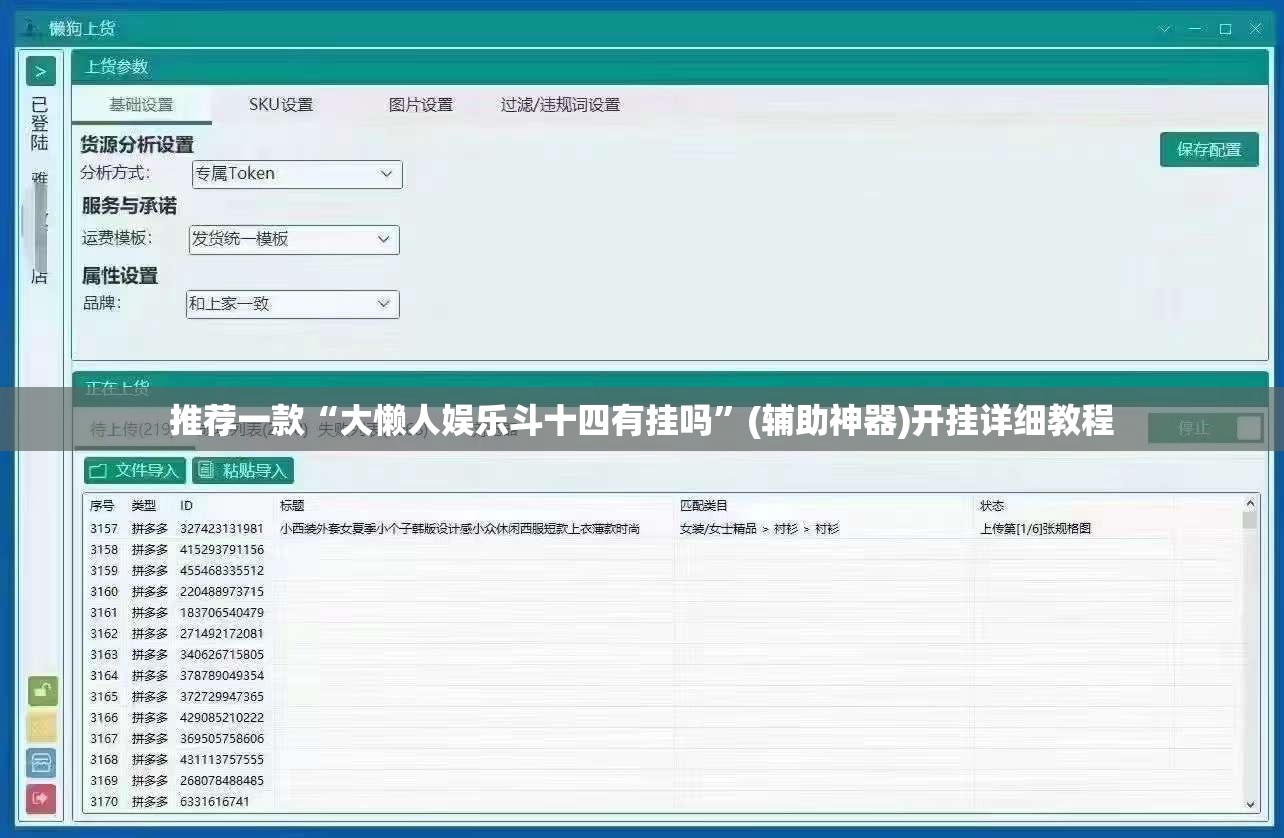The width and height of the screenshot is (1284, 838).
Task: Select ID 268078488485 cell
Action: [222, 780]
